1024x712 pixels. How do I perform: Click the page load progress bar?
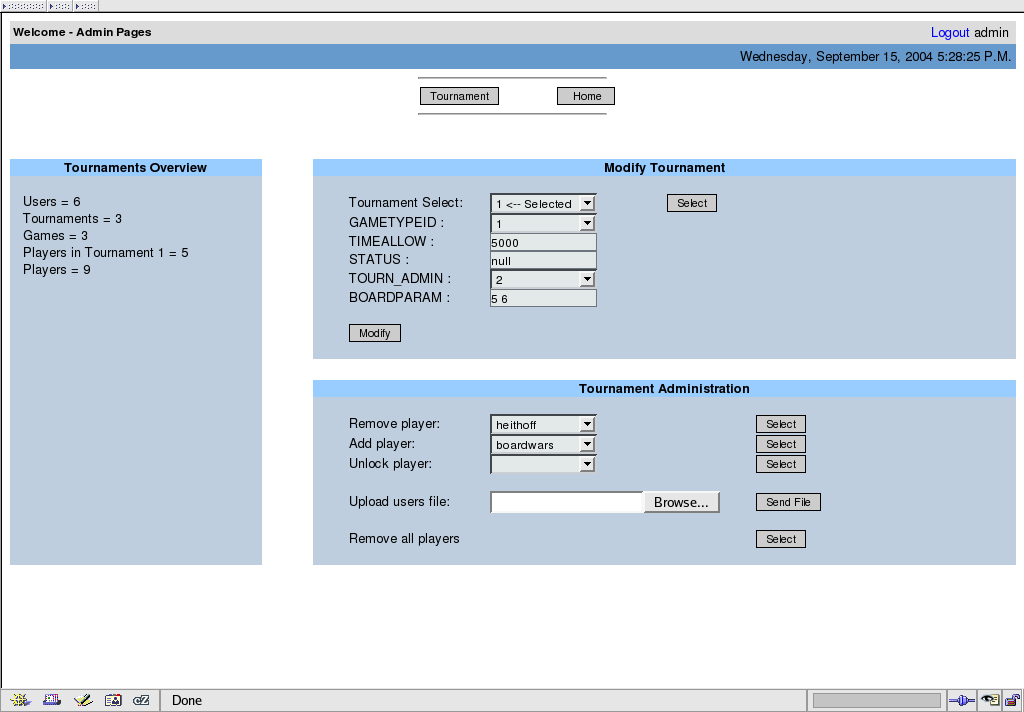pos(876,700)
